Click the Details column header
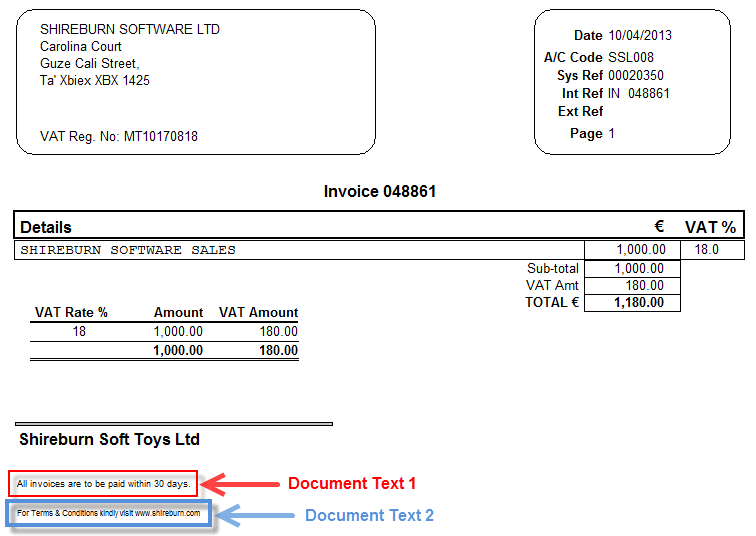This screenshot has width=756, height=536. [46, 227]
